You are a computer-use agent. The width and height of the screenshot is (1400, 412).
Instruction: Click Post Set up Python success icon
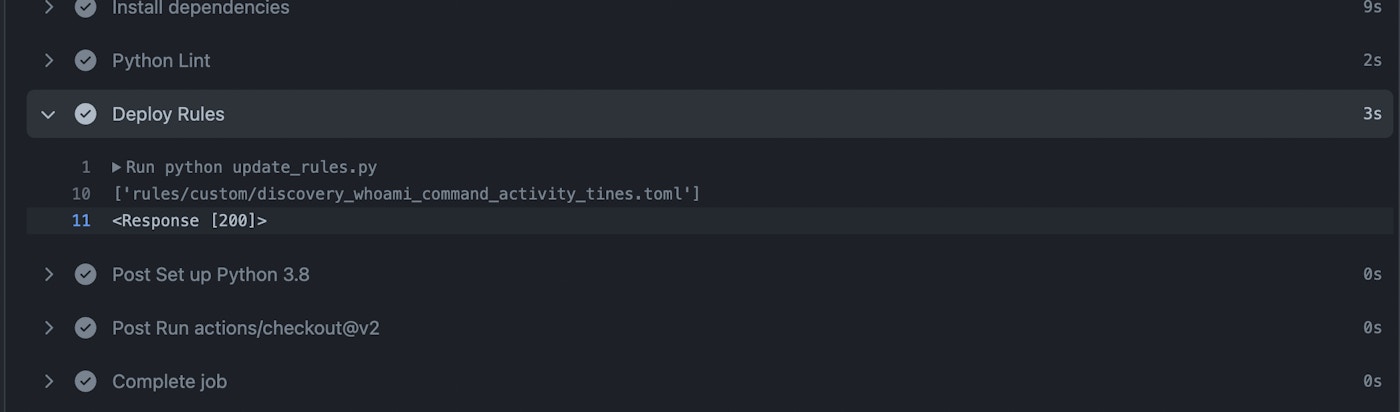(x=86, y=274)
